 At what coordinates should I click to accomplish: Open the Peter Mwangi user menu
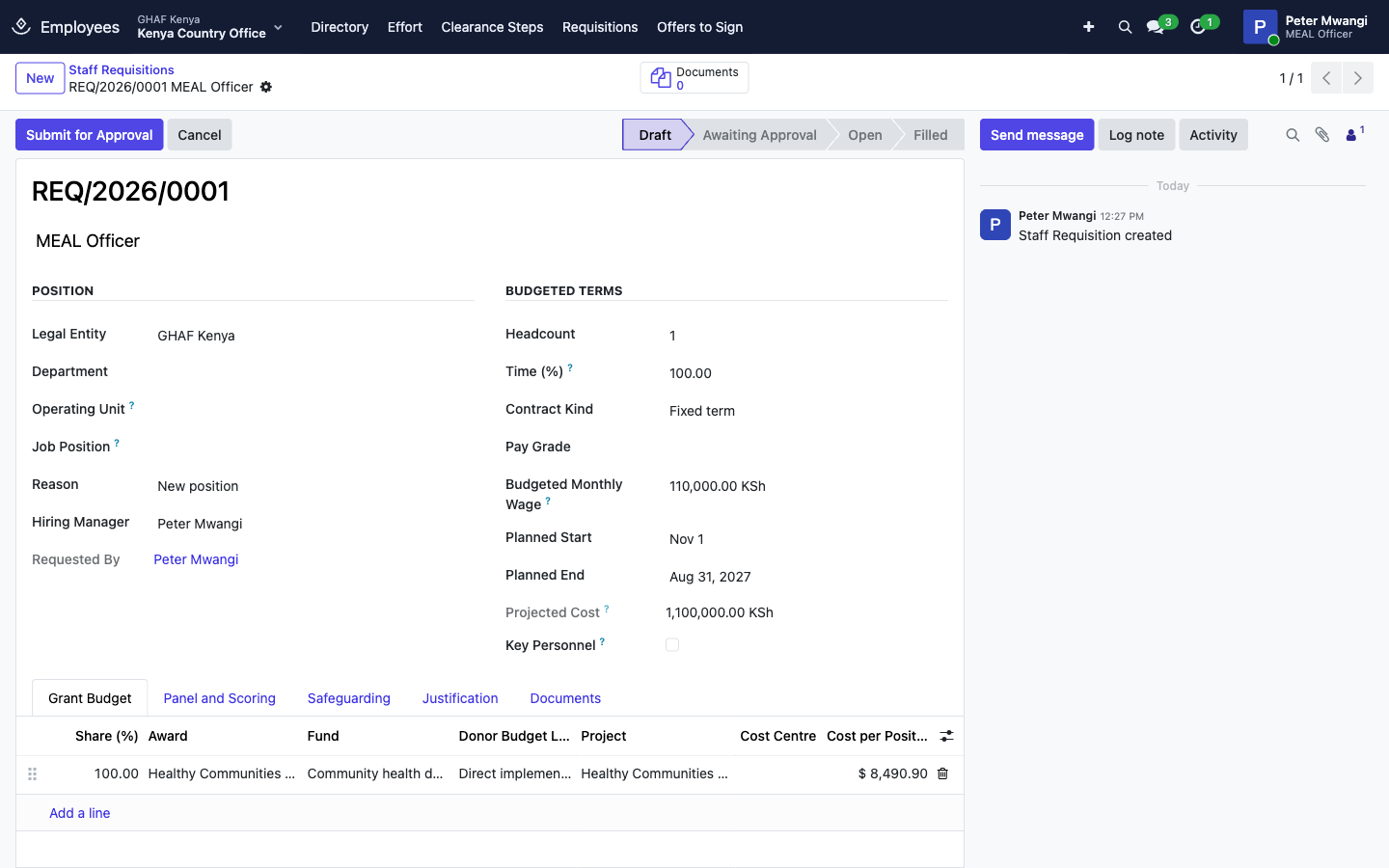tap(1306, 27)
